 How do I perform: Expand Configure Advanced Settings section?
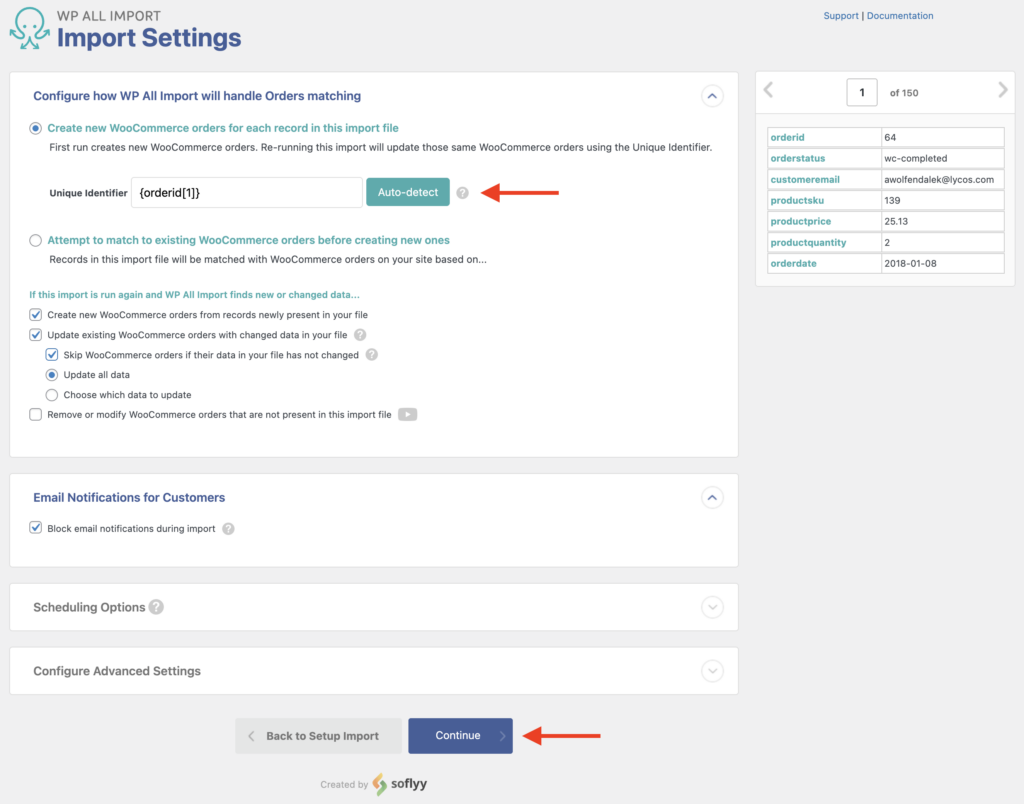[712, 670]
